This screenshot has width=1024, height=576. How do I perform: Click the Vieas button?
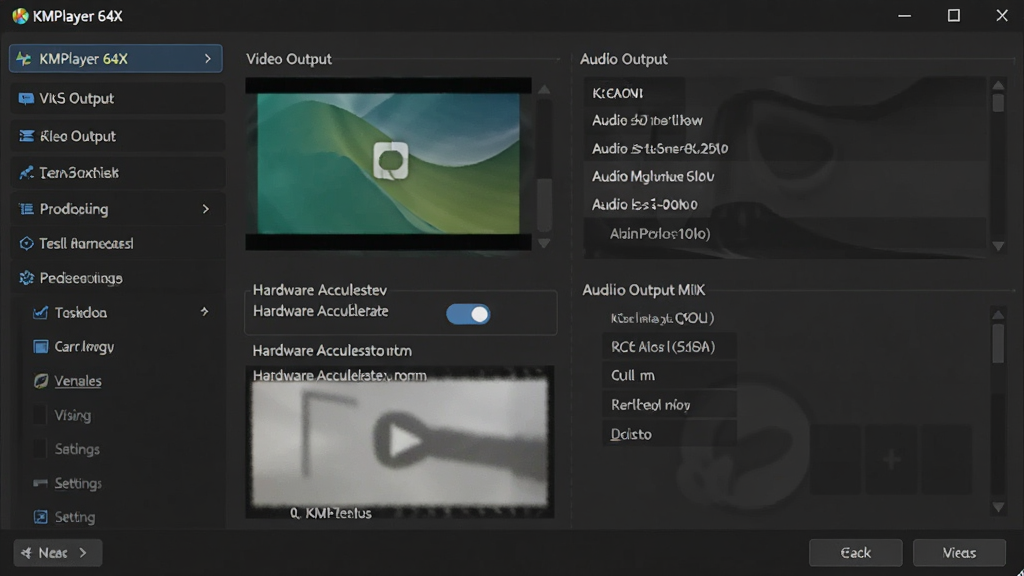click(x=959, y=553)
